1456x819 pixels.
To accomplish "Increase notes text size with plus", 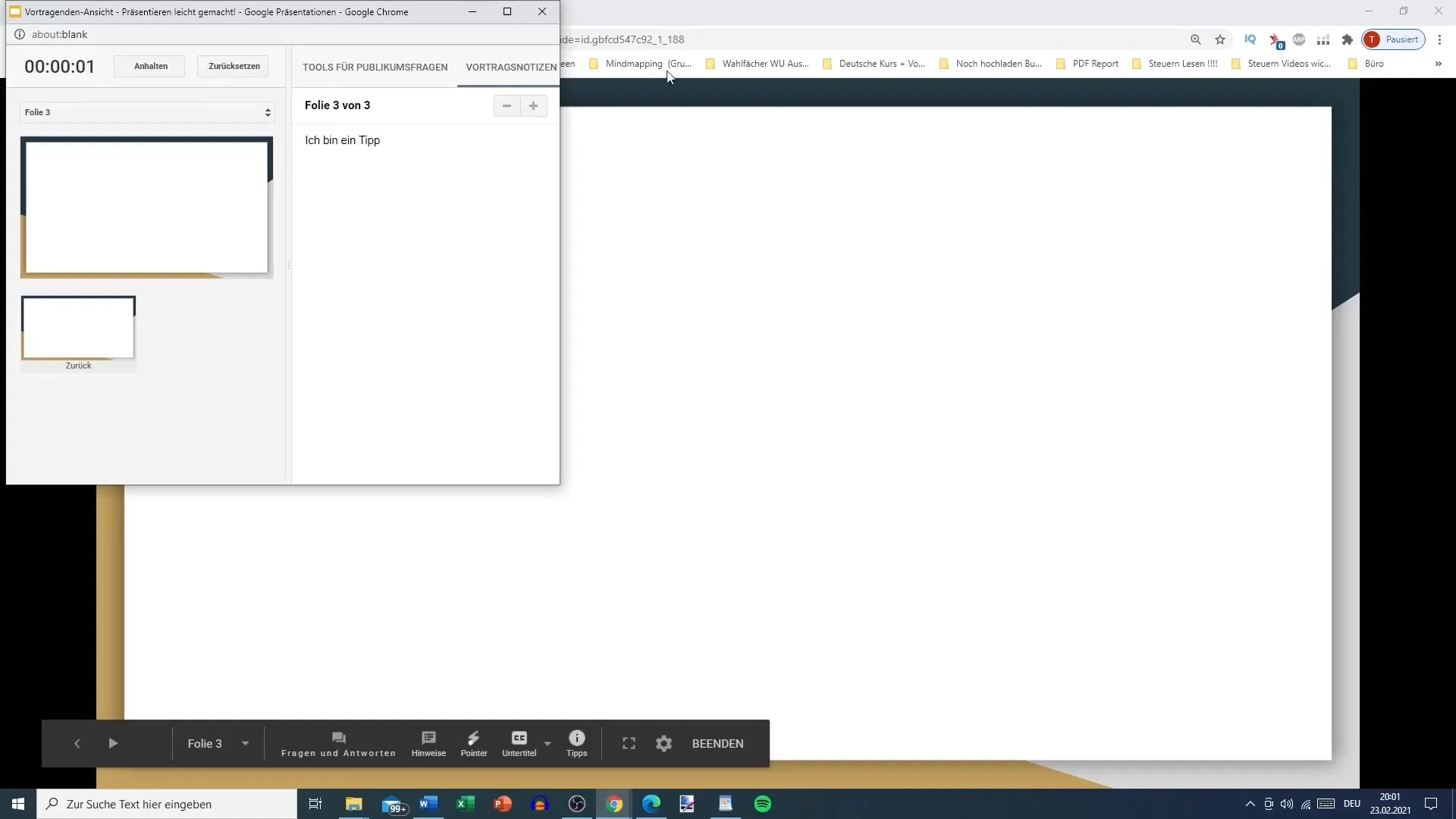I will tap(533, 105).
